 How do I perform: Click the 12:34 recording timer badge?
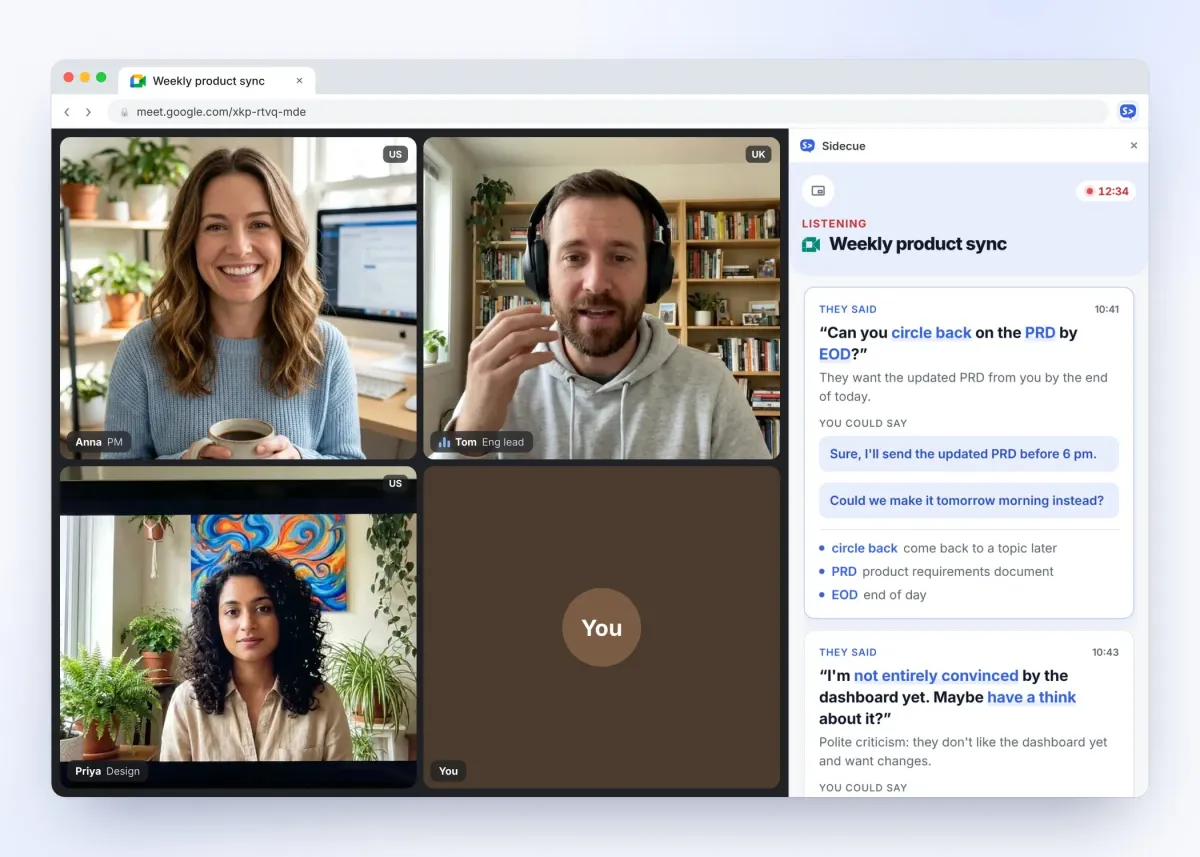pos(1106,191)
